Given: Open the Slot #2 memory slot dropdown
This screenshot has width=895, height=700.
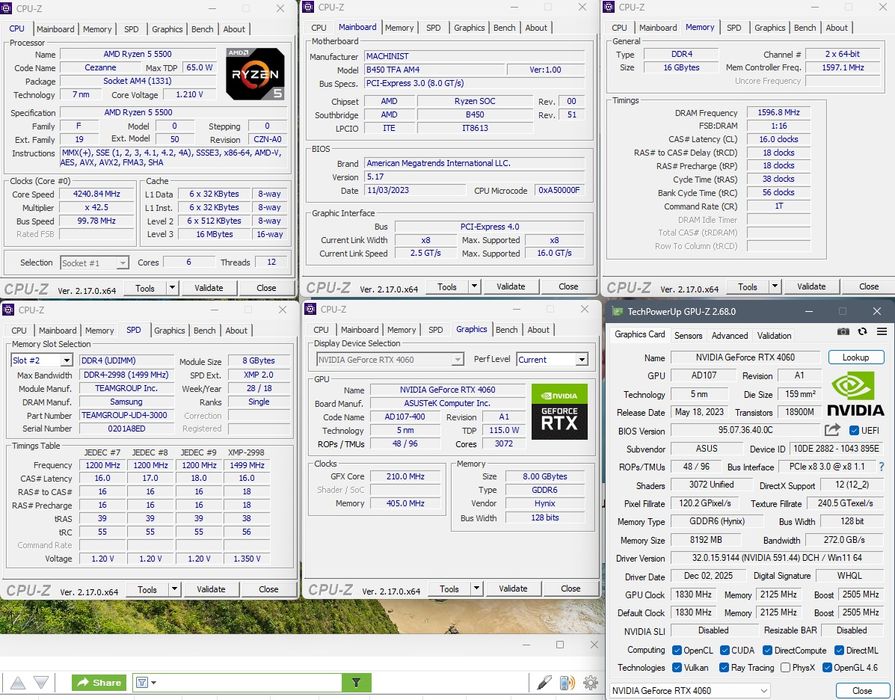Looking at the screenshot, I should tap(41, 360).
